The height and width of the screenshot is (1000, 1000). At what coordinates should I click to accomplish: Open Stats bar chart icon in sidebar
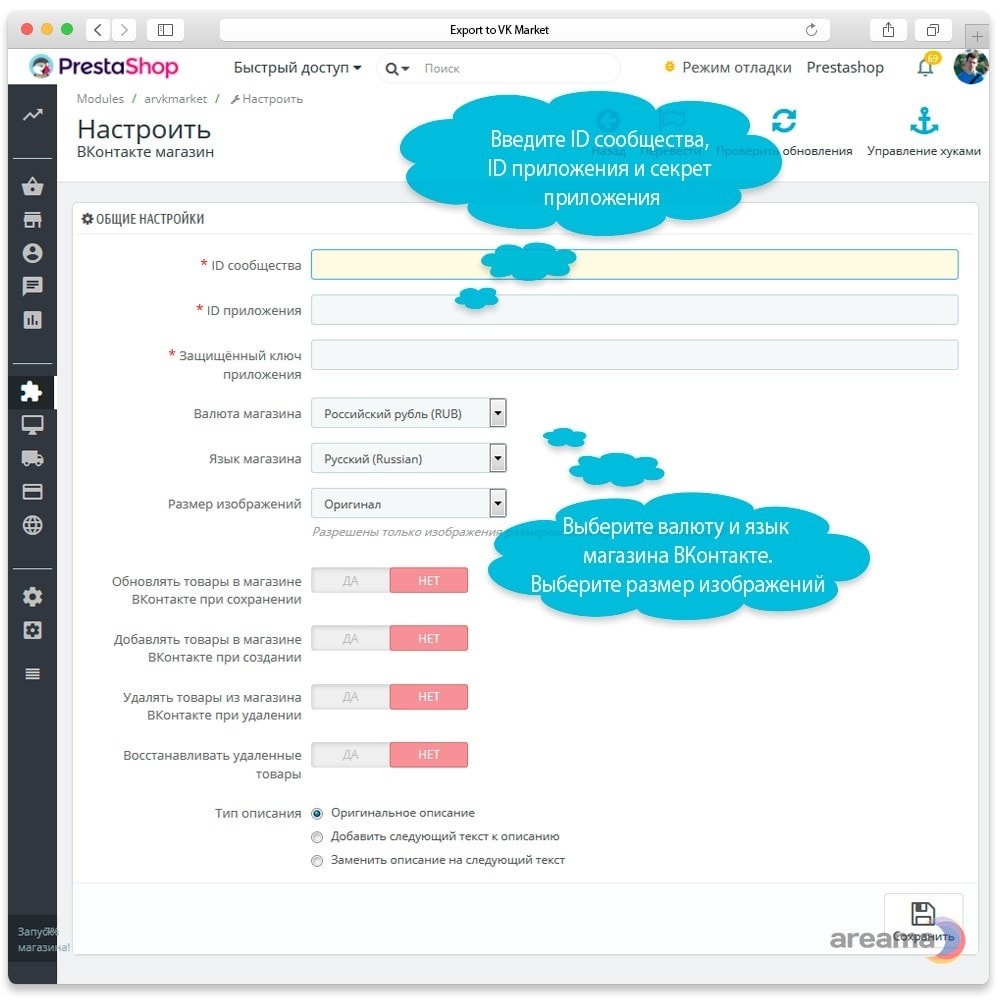(33, 320)
